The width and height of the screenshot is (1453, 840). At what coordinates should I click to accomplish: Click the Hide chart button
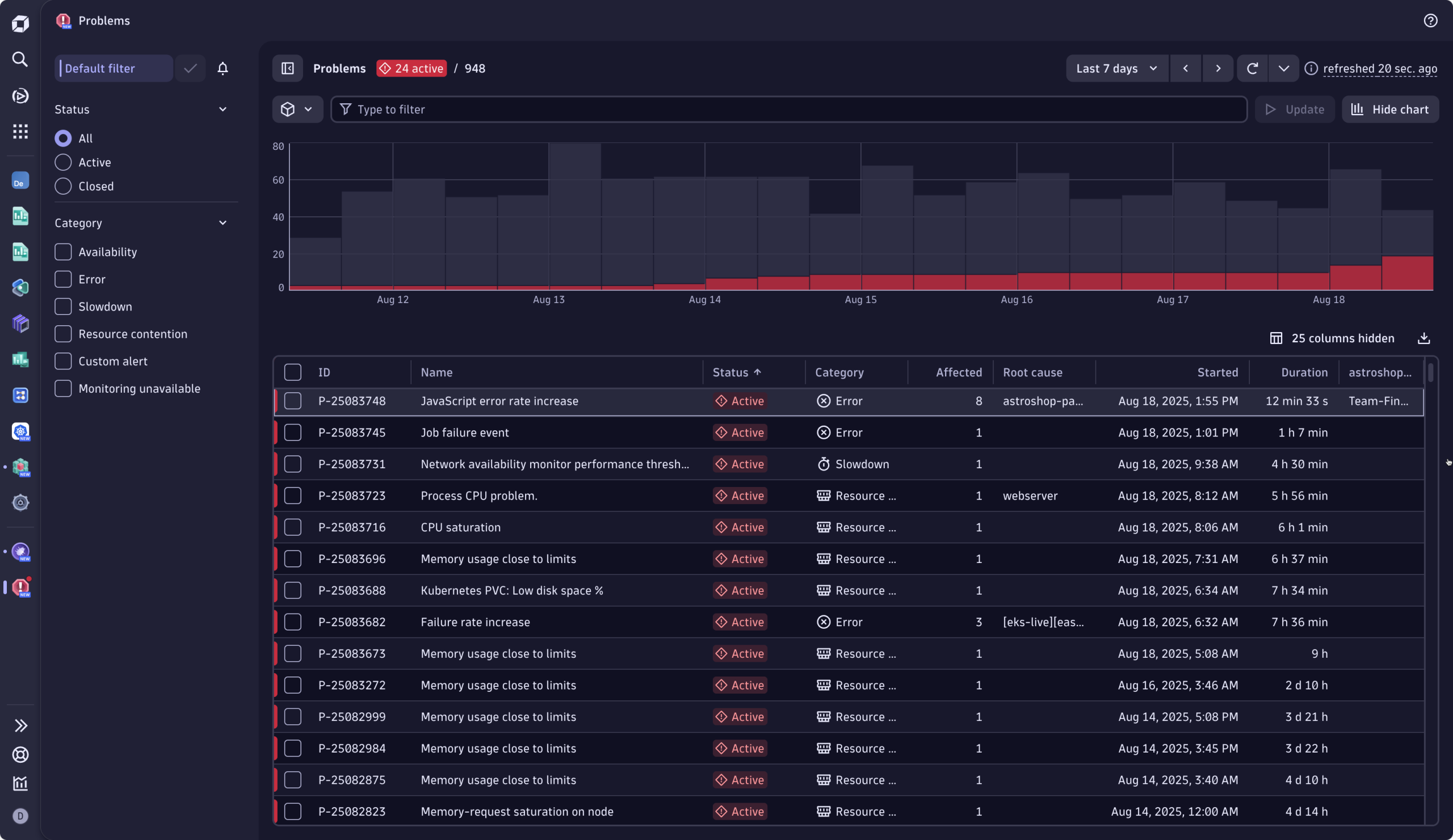point(1389,109)
